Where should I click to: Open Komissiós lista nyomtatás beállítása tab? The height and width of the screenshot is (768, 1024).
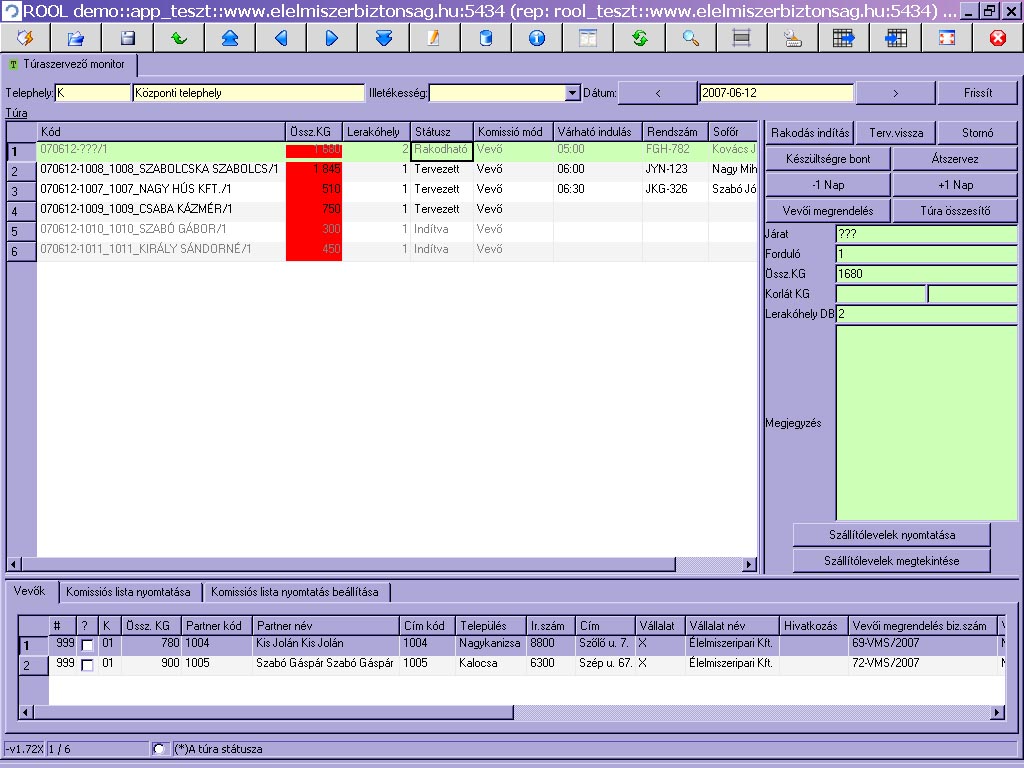[295, 592]
